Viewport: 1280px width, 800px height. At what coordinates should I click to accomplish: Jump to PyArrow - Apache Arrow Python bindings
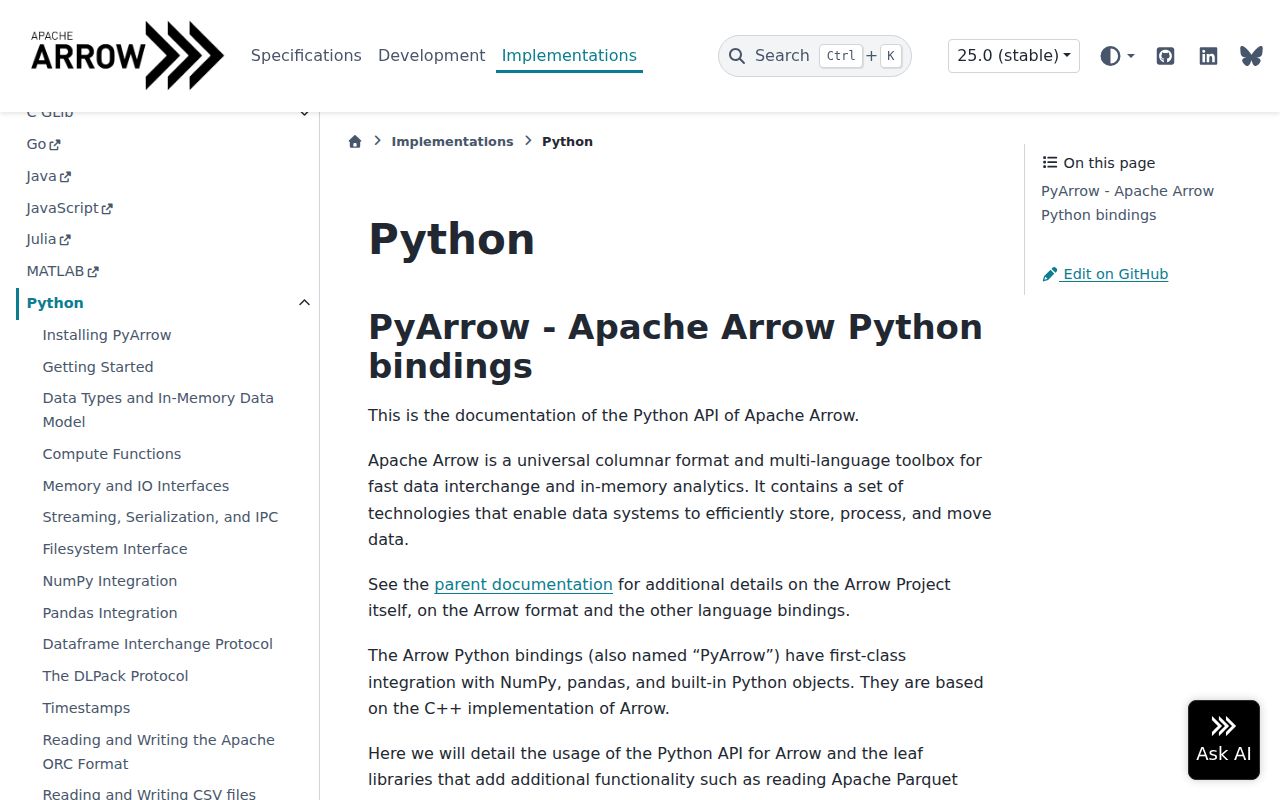pos(1127,203)
